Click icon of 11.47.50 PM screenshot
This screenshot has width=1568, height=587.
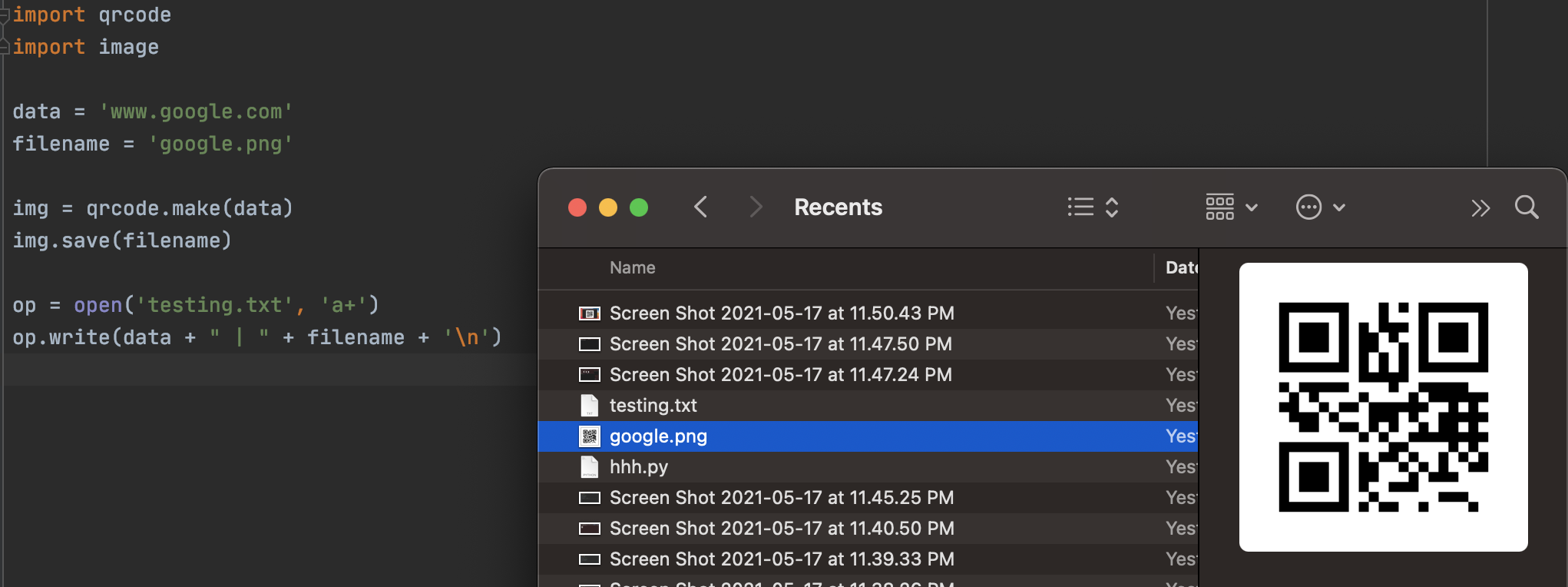pyautogui.click(x=589, y=344)
